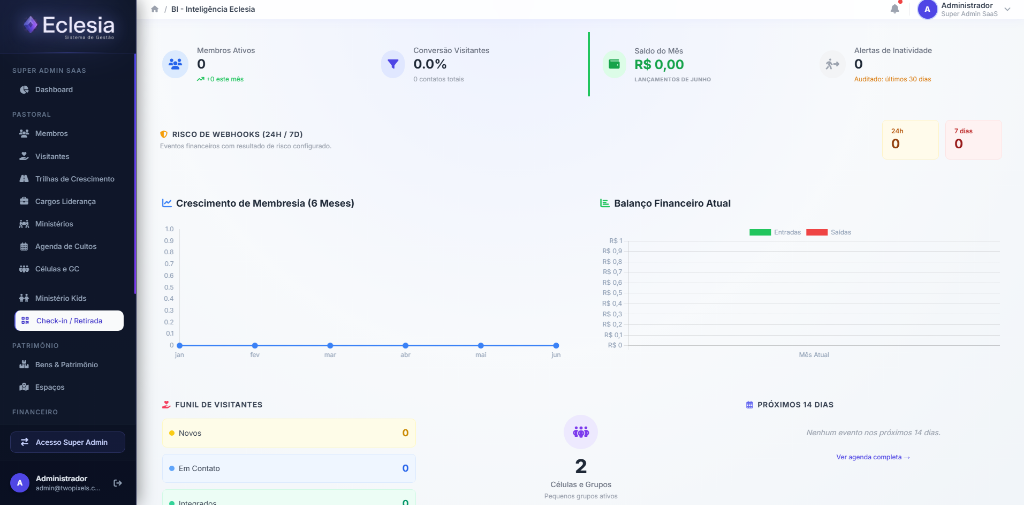Click the sidebar Administrador avatar
The image size is (1024, 505).
(20, 483)
